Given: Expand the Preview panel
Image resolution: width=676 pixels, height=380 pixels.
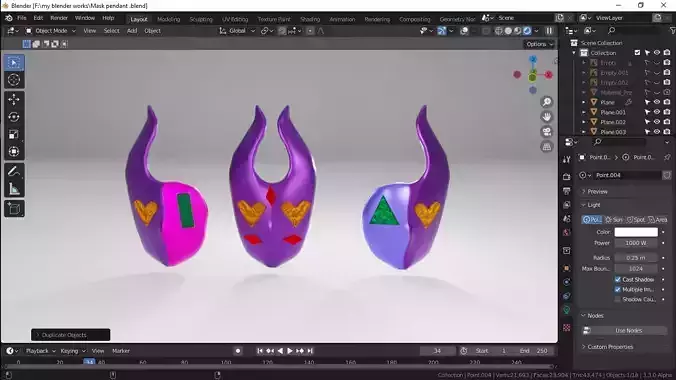Looking at the screenshot, I should click(x=597, y=192).
